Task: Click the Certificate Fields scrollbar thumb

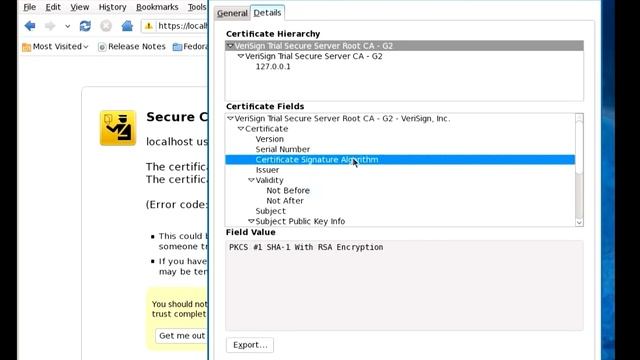Action: pyautogui.click(x=579, y=148)
